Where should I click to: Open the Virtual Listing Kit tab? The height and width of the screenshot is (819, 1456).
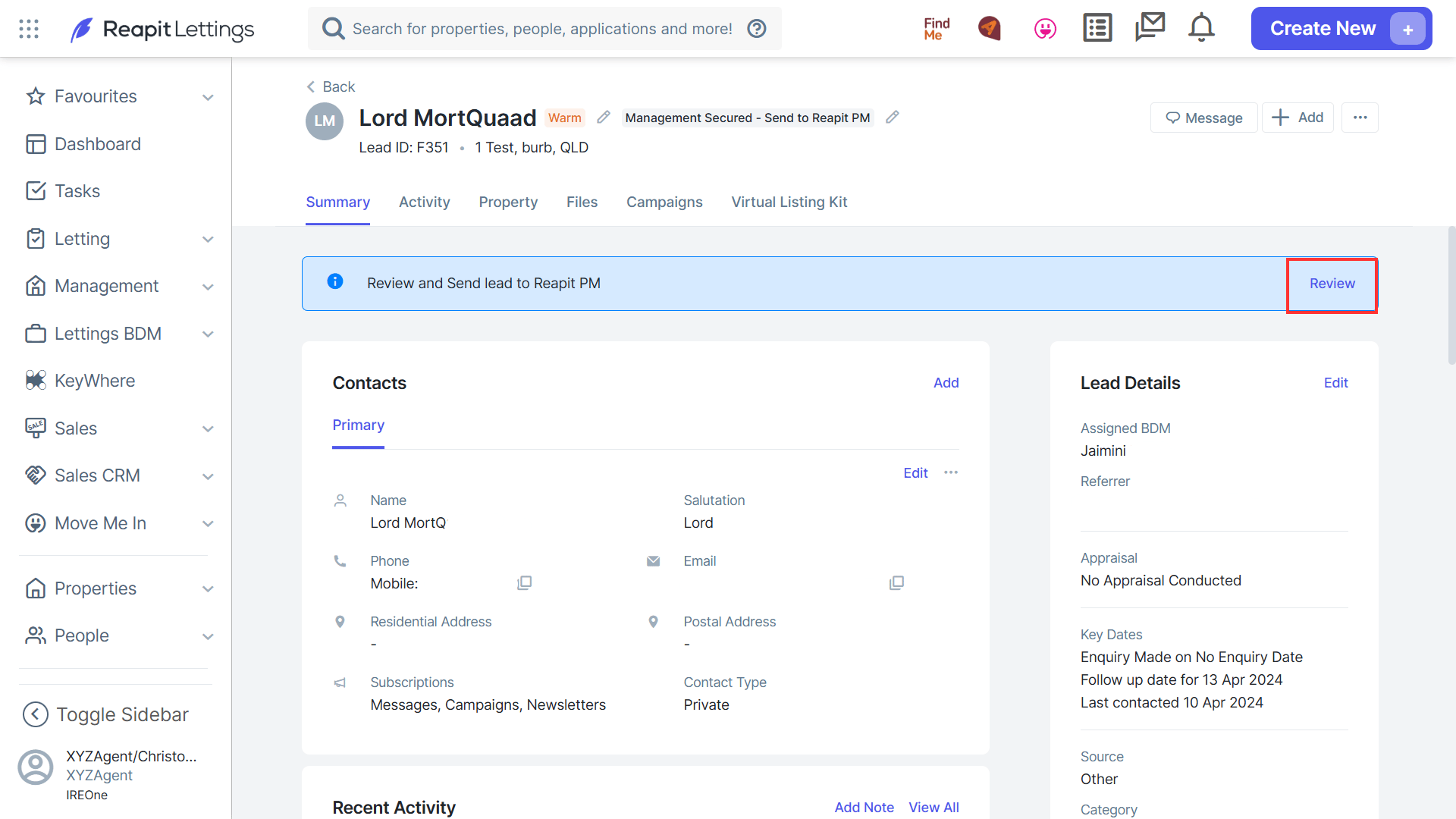point(789,202)
